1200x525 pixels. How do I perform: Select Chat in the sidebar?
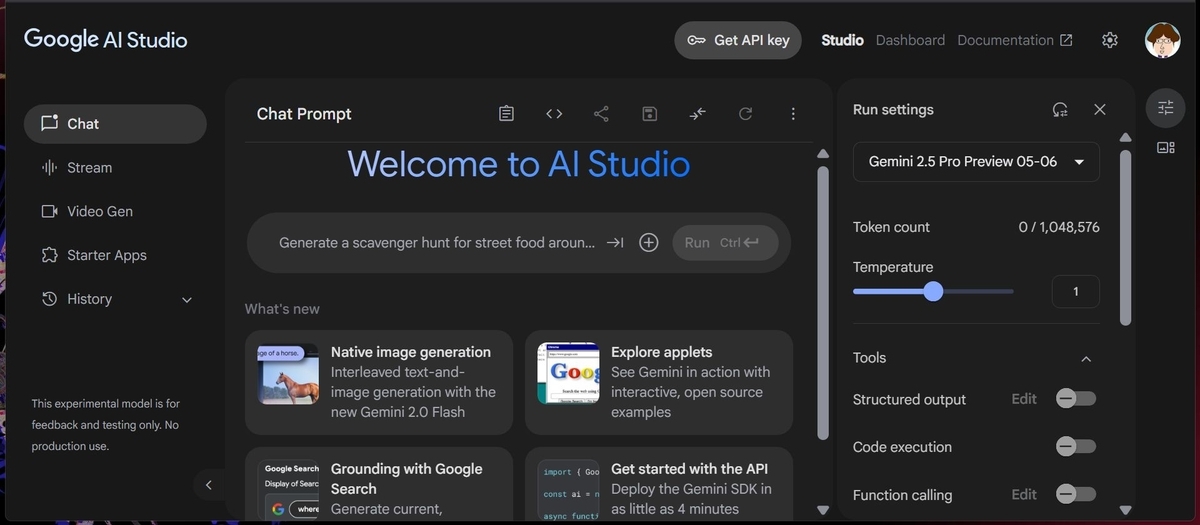click(x=115, y=124)
